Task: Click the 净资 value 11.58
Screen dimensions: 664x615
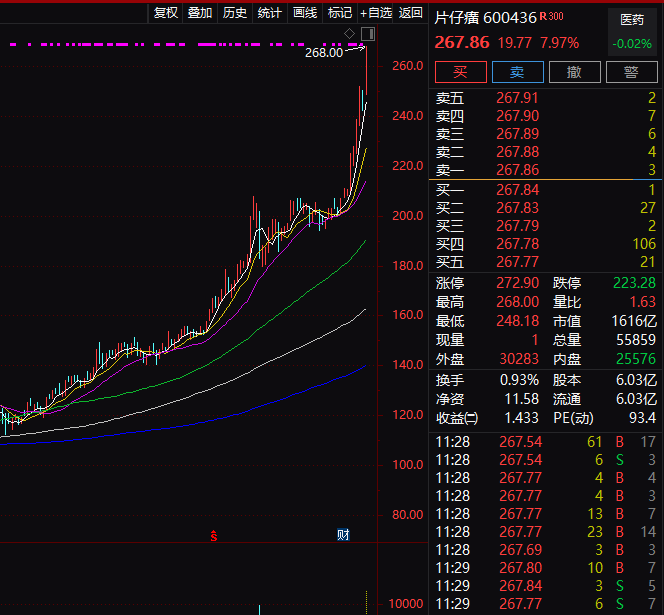Action: click(x=522, y=399)
